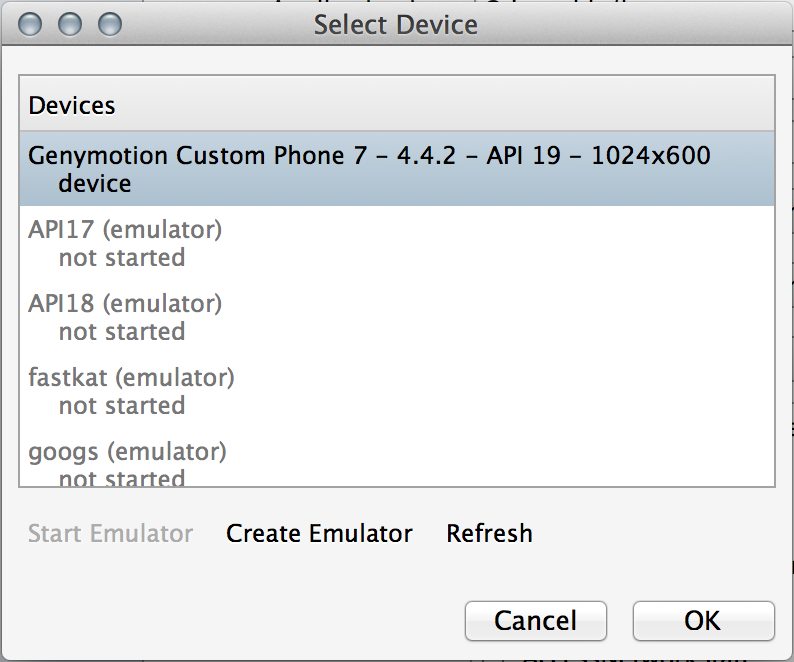Click 'not started' status below fastkat

122,406
